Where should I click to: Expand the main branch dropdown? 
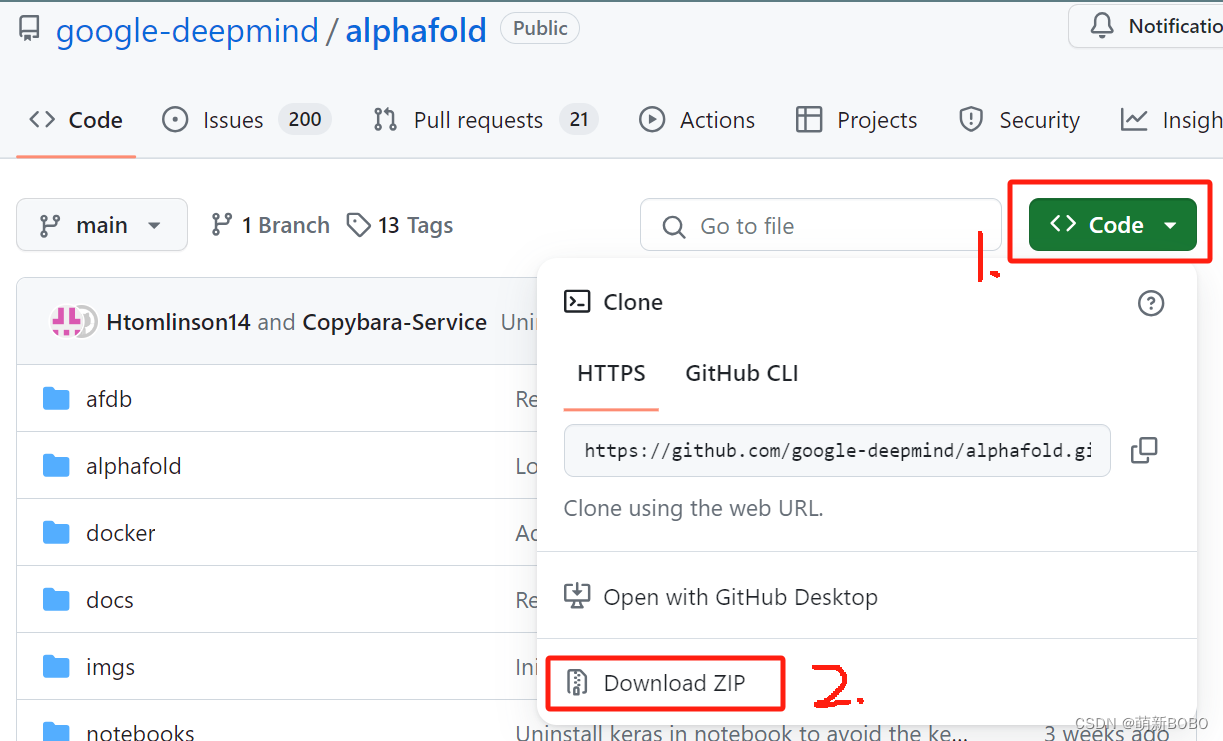[x=102, y=225]
